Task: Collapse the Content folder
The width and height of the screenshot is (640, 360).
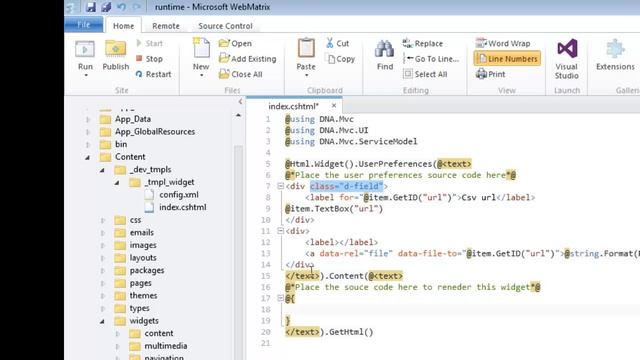Action: 87,157
